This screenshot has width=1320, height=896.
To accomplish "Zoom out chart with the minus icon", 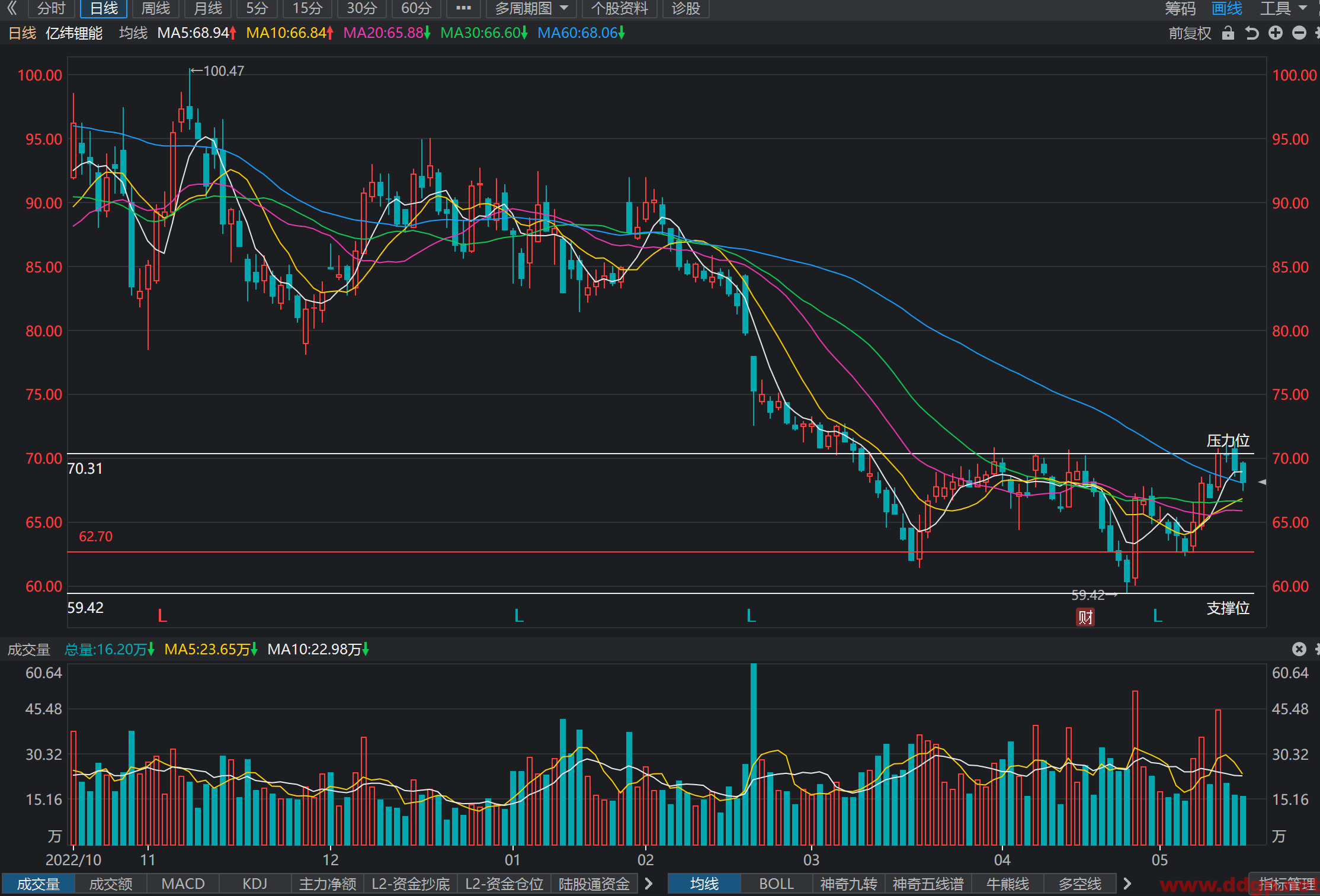I will tap(1299, 33).
